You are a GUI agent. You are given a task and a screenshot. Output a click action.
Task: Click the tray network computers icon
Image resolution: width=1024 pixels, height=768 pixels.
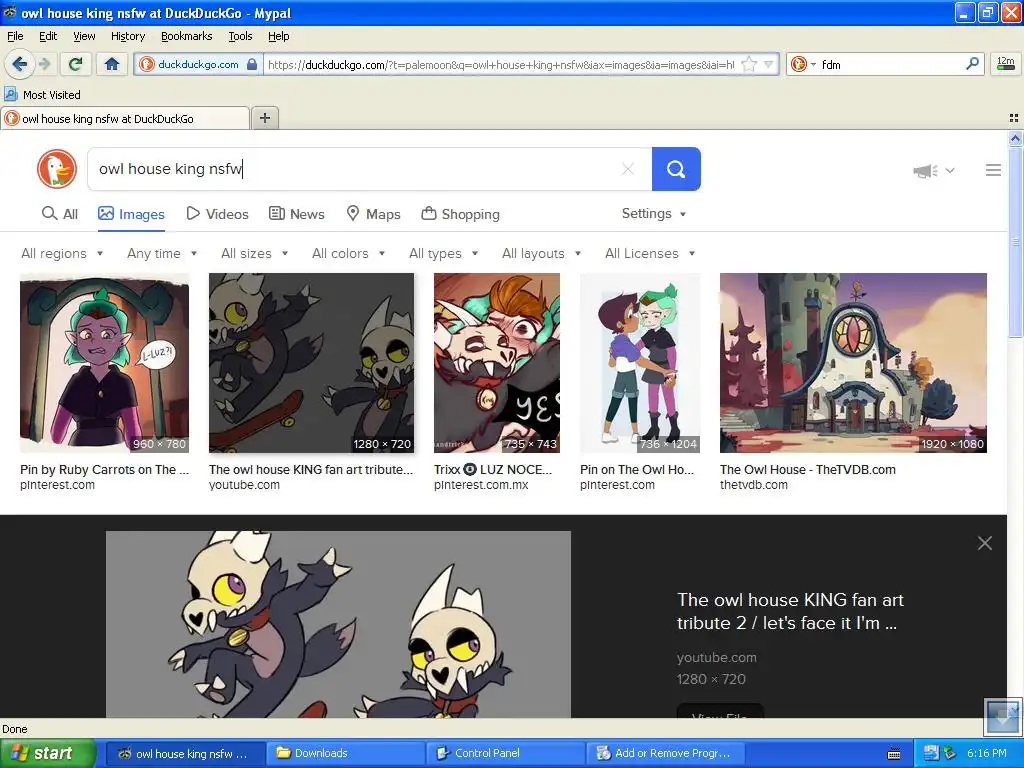[931, 753]
